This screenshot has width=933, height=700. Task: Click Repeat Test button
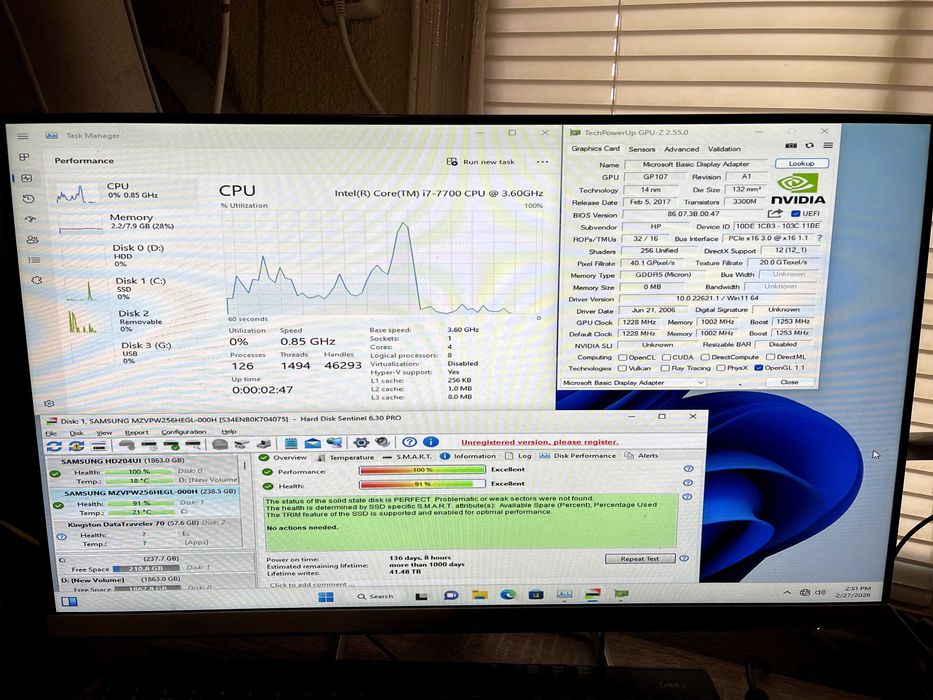coord(640,559)
